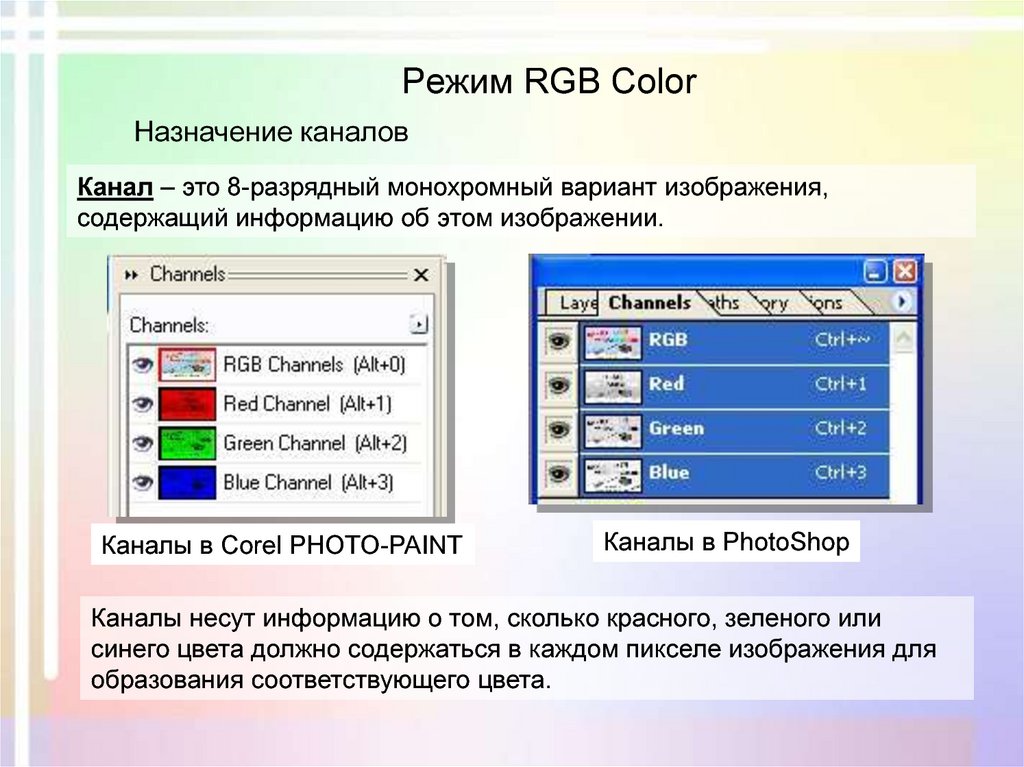Viewport: 1024px width, 767px height.
Task: Hide RGB Channels eye in Corel panel
Action: click(x=142, y=365)
